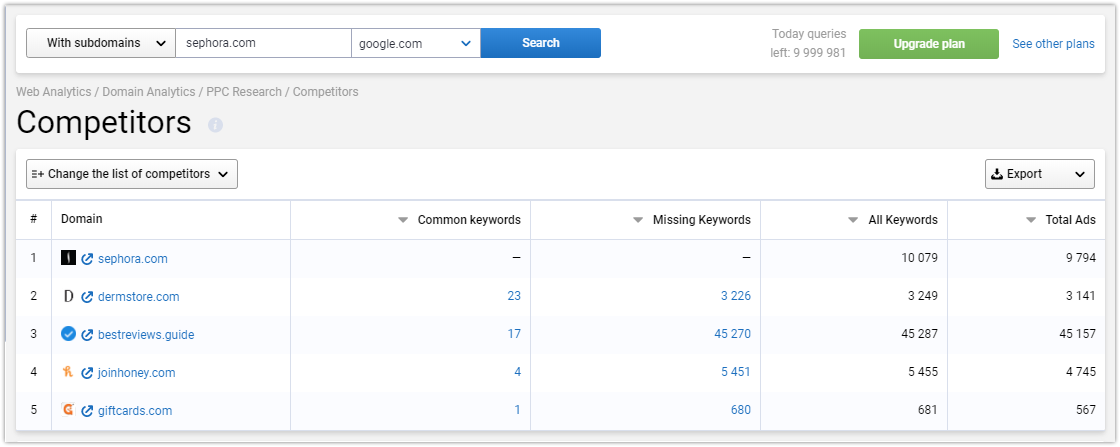The width and height of the screenshot is (1120, 447).
Task: Open external link icon for dermstore.com
Action: point(87,297)
